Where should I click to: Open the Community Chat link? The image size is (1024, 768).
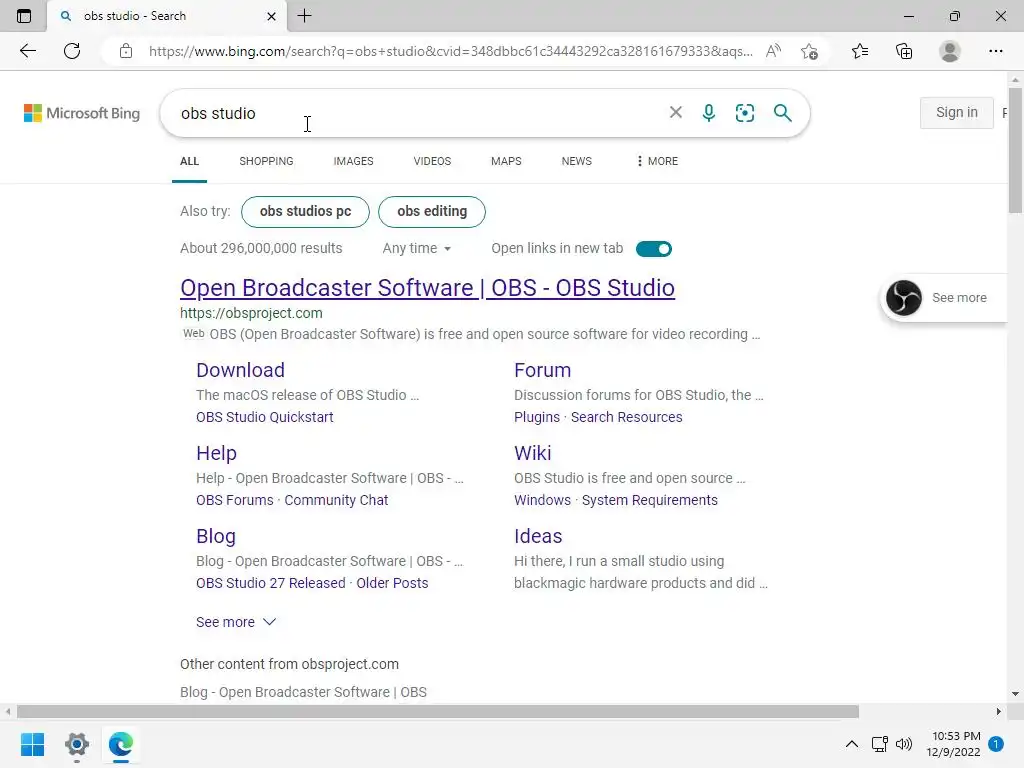336,500
